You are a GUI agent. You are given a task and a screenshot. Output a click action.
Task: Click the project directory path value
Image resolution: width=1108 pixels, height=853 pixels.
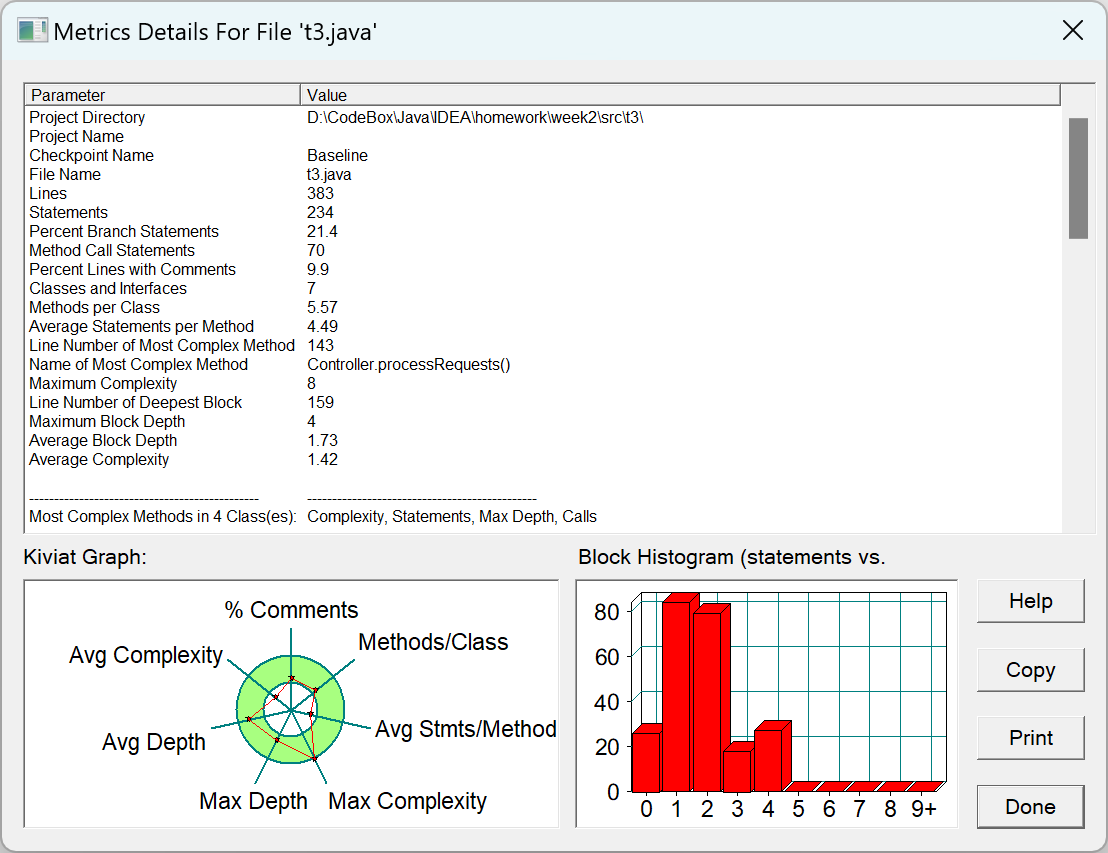[x=475, y=117]
